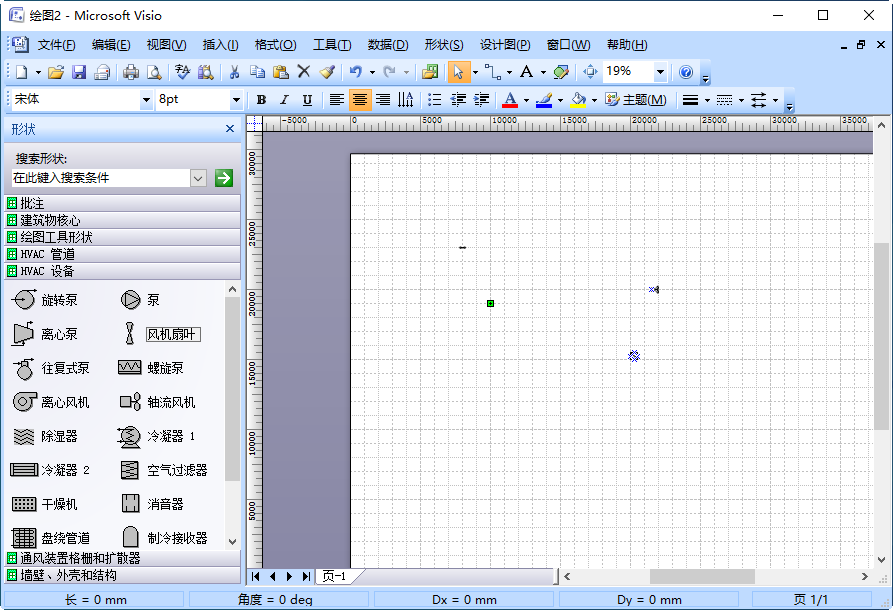Expand the 建筑物核心 stencil
This screenshot has width=893, height=610.
pos(122,220)
